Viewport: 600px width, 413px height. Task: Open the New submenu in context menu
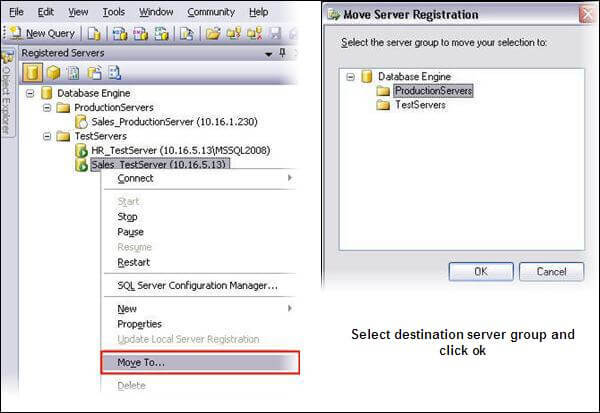(x=200, y=309)
